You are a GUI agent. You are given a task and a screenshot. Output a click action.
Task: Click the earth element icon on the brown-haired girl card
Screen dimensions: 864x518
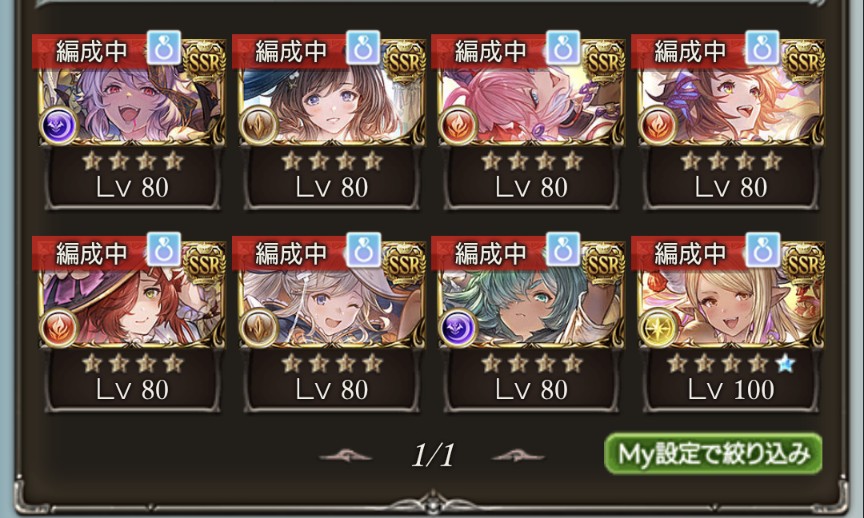point(258,125)
